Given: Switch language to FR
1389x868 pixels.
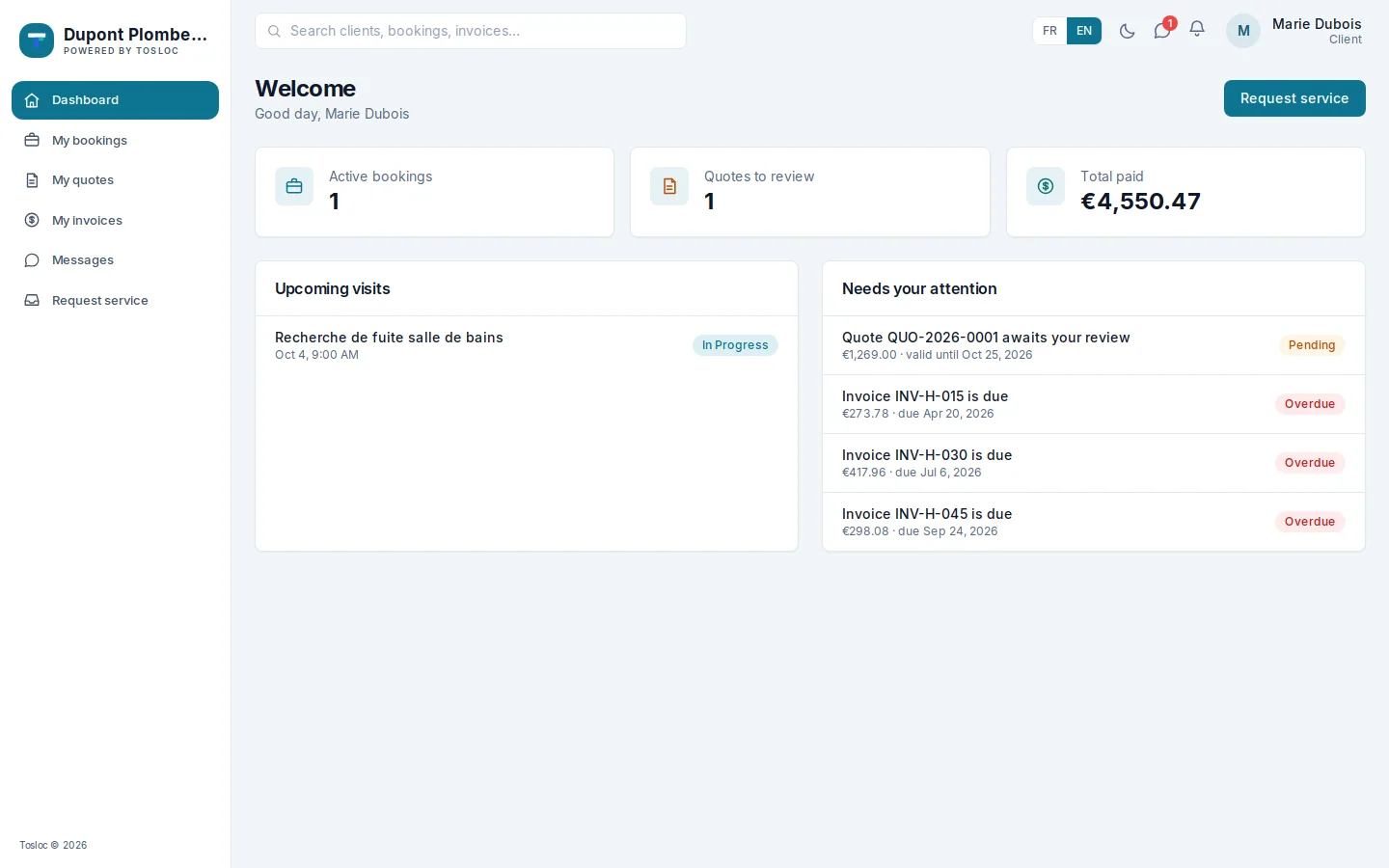Looking at the screenshot, I should tap(1049, 31).
